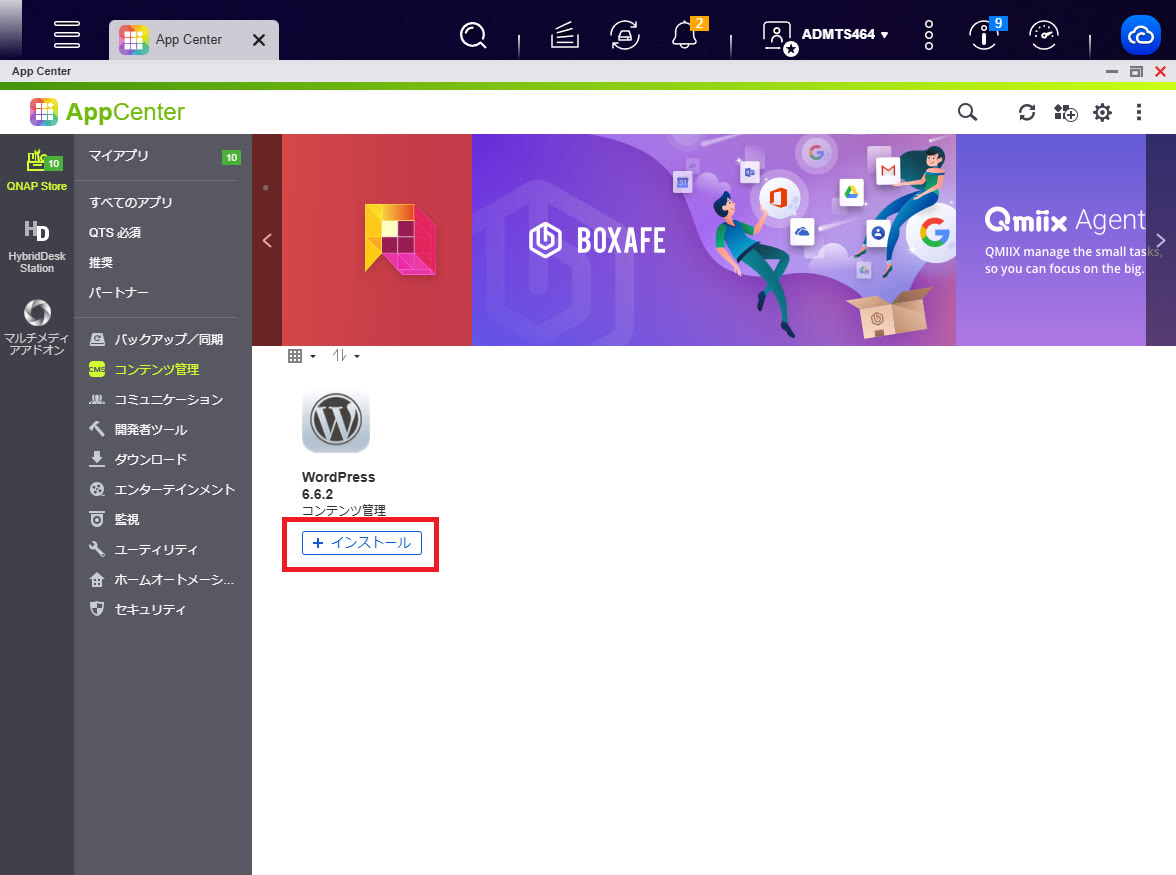Open the Dashboard gauge icon

[1044, 34]
